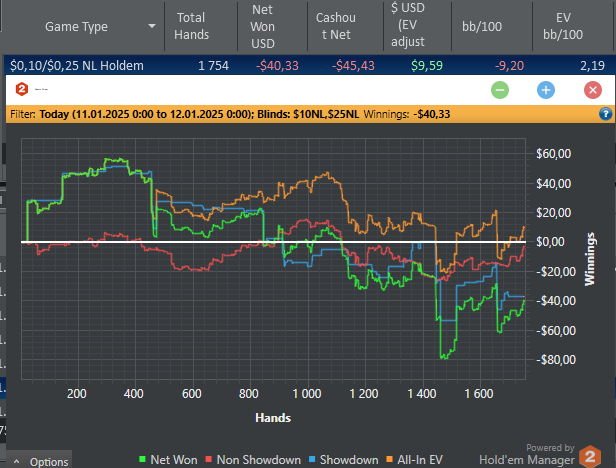616x468 pixels.
Task: Sort by Net Won USD column
Action: coord(262,26)
